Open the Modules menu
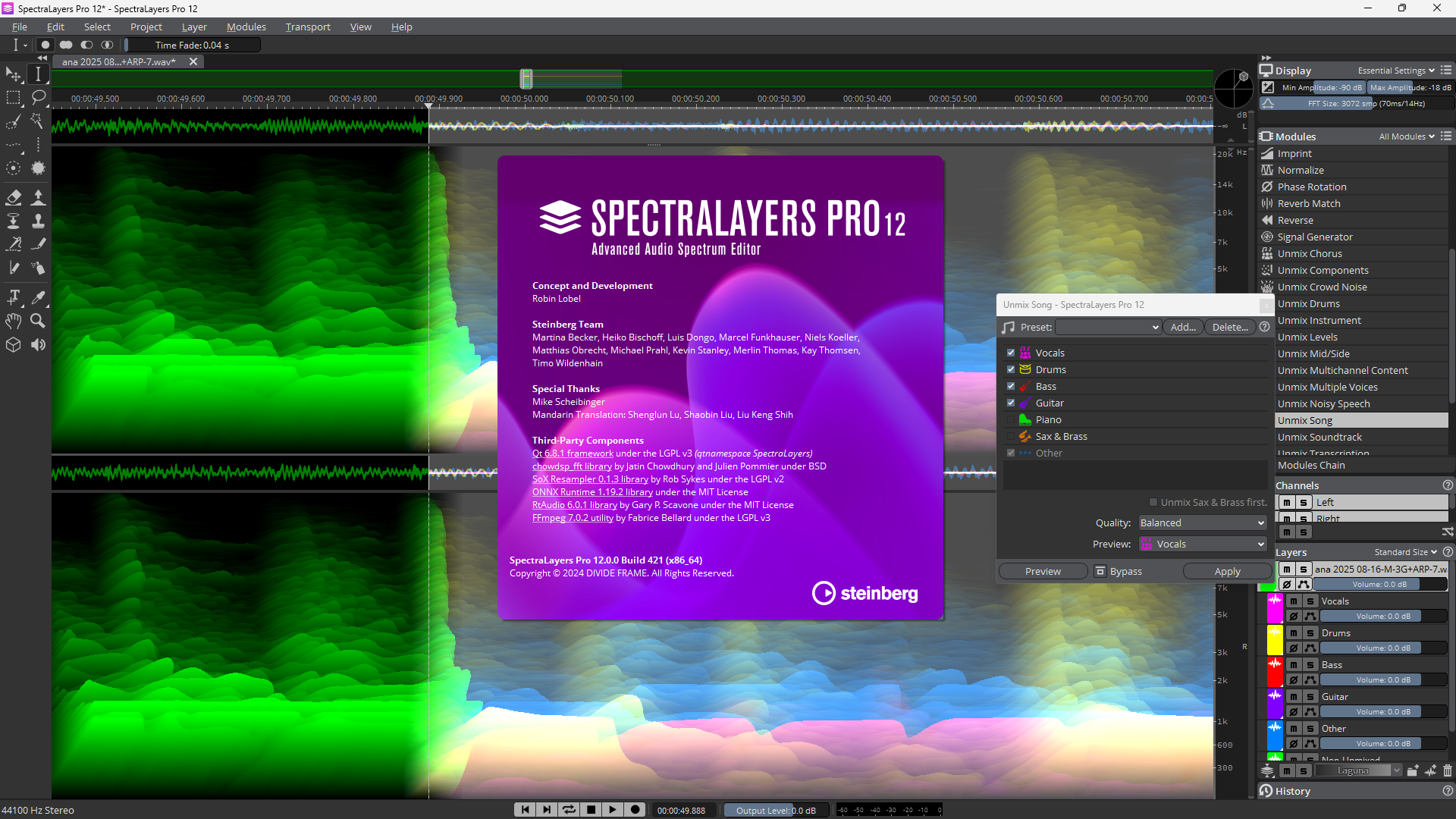The height and width of the screenshot is (819, 1456). 246,27
